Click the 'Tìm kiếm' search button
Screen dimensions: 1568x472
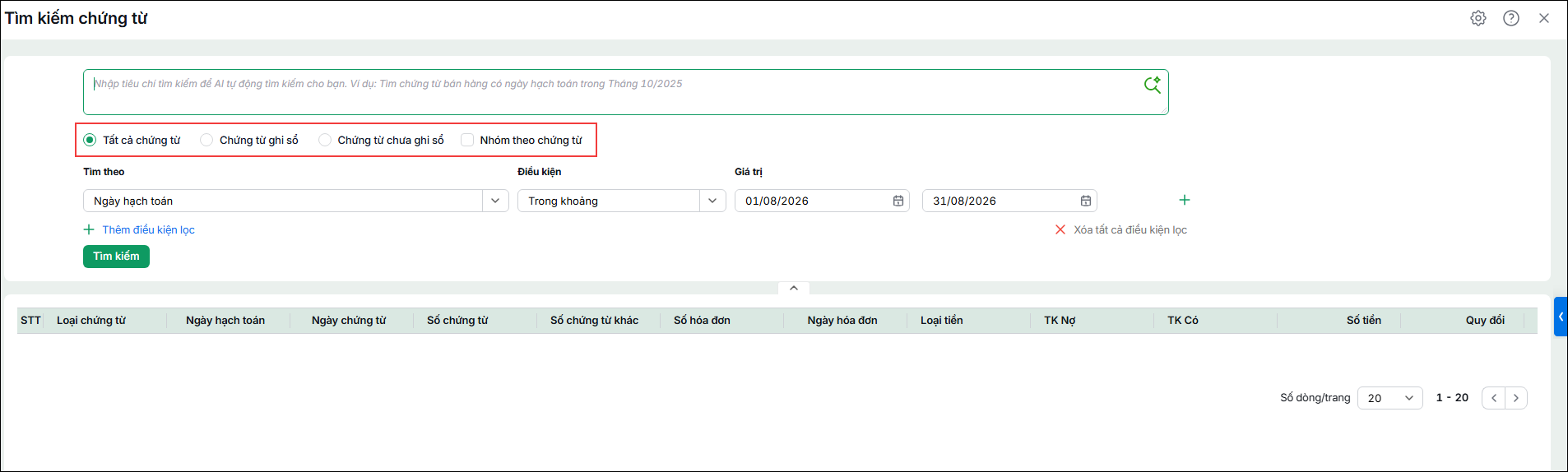point(116,257)
